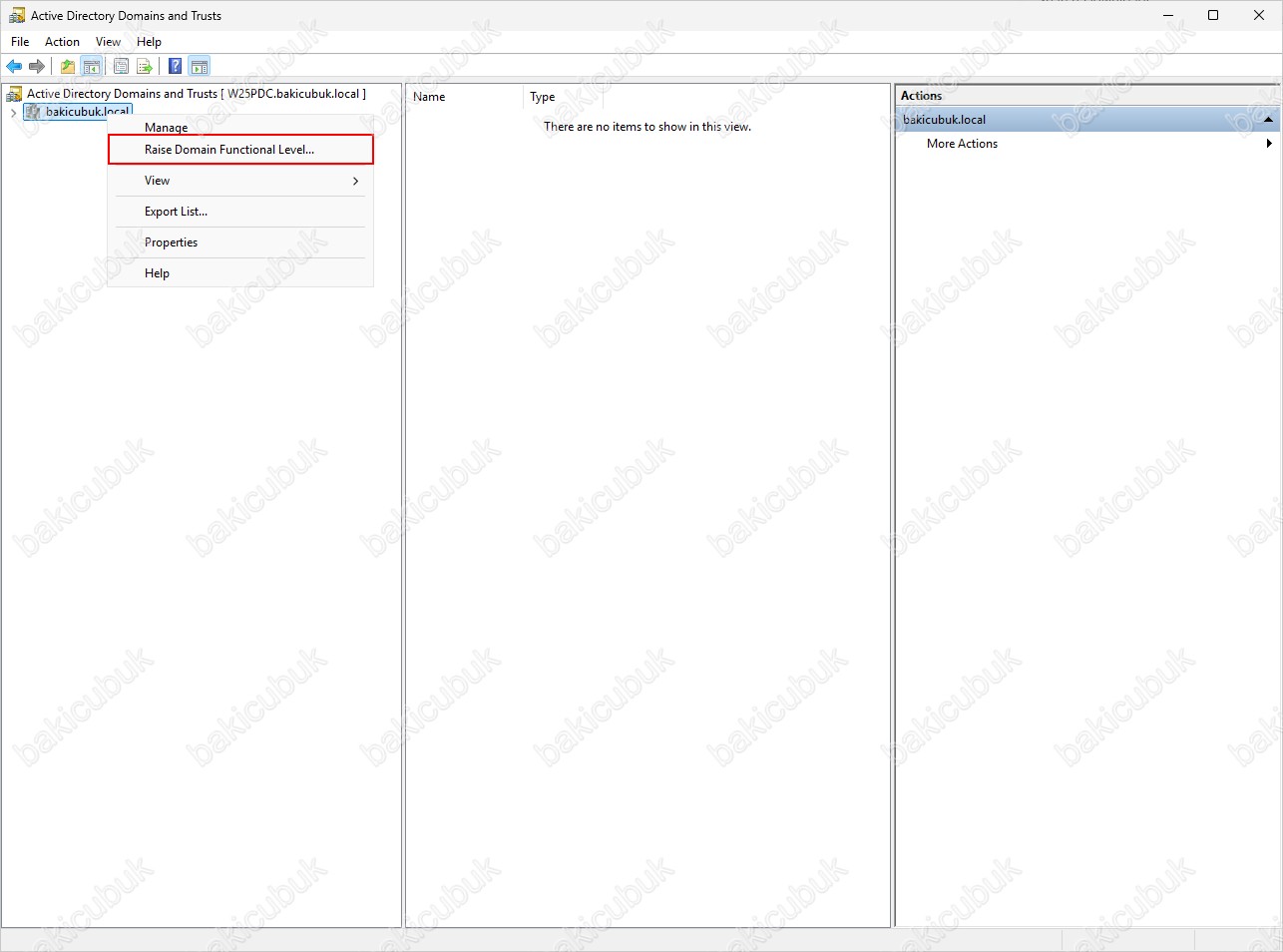Choose Properties from the context menu
This screenshot has width=1283, height=952.
pyautogui.click(x=240, y=242)
